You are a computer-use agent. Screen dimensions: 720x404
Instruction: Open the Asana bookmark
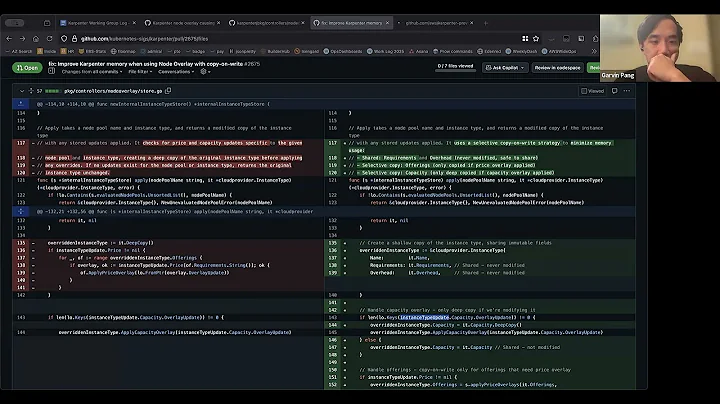coord(418,51)
